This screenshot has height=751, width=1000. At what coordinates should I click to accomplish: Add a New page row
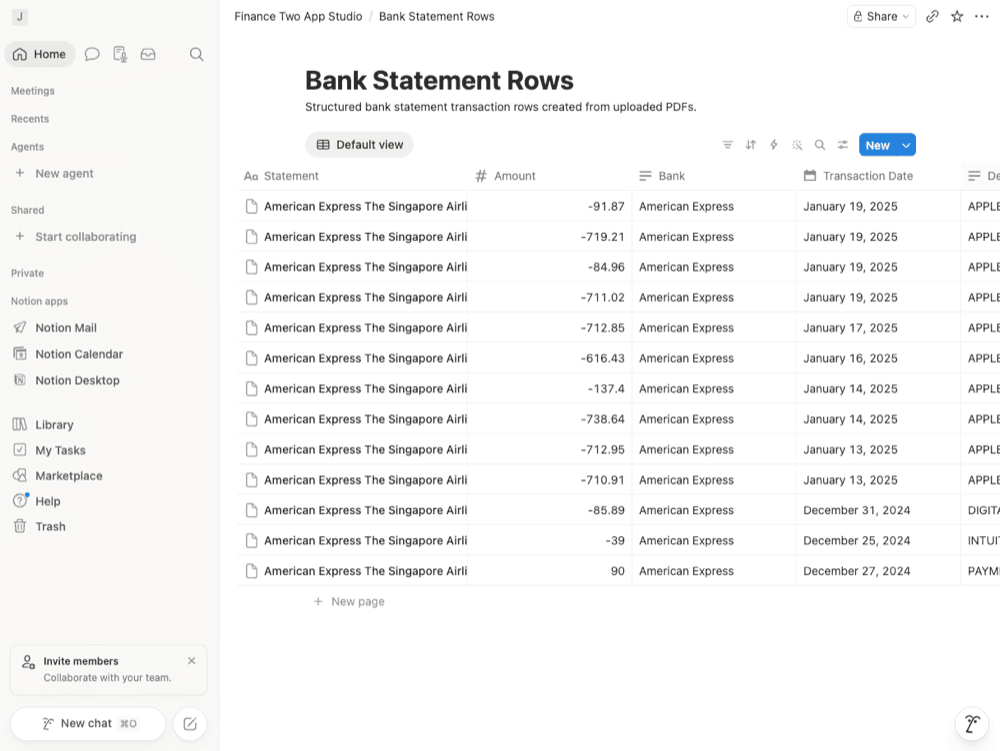[x=349, y=601]
